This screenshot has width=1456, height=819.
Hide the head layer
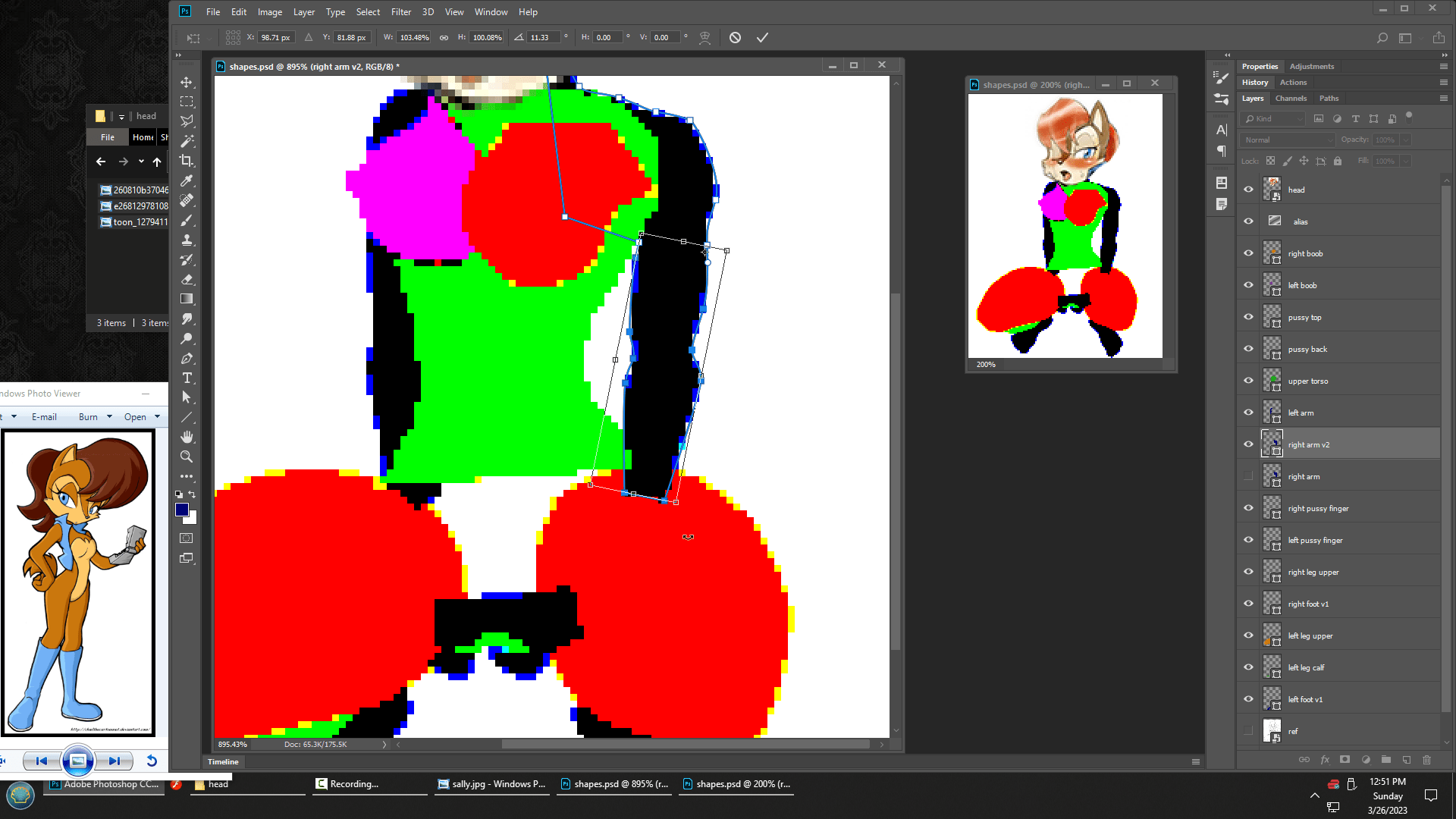point(1248,190)
